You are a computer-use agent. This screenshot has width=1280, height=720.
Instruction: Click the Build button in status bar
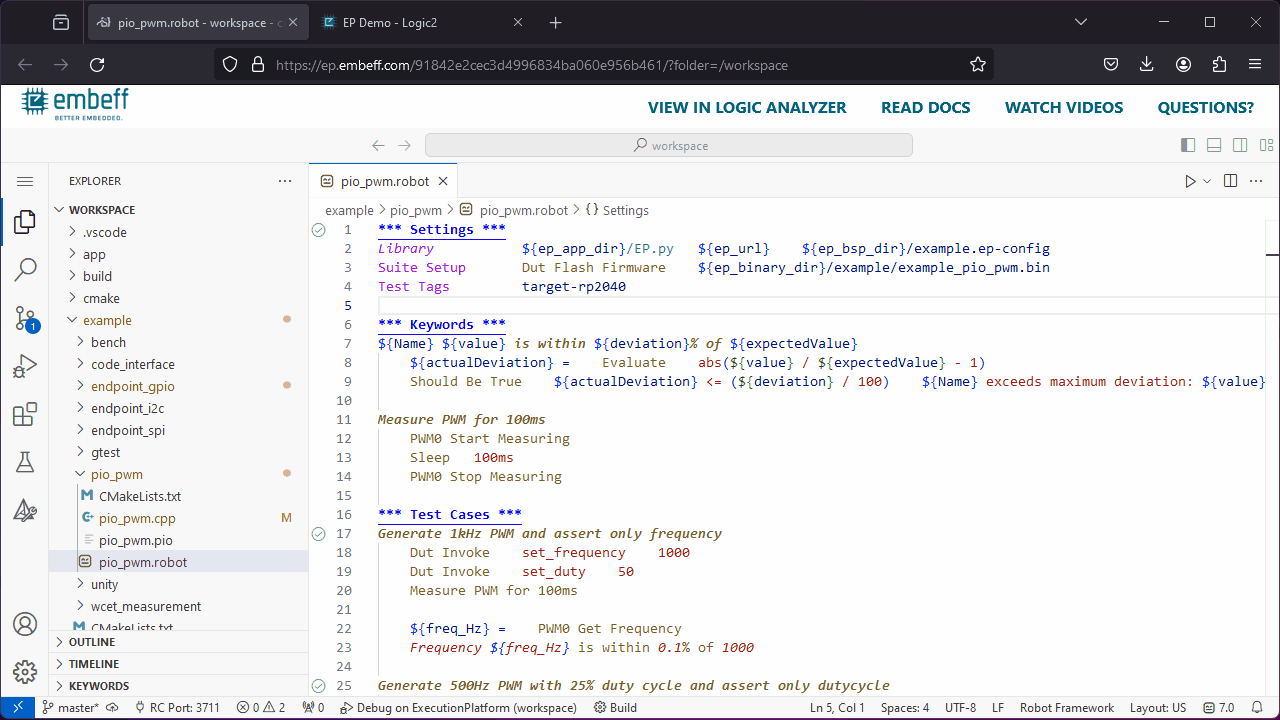[615, 708]
